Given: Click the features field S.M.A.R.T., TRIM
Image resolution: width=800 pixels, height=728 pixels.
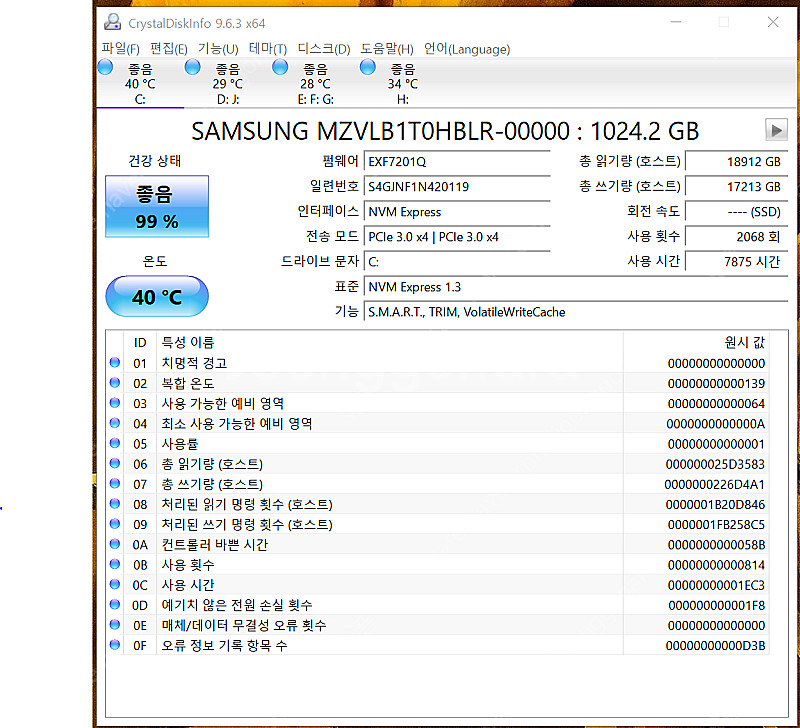Looking at the screenshot, I should pos(576,312).
